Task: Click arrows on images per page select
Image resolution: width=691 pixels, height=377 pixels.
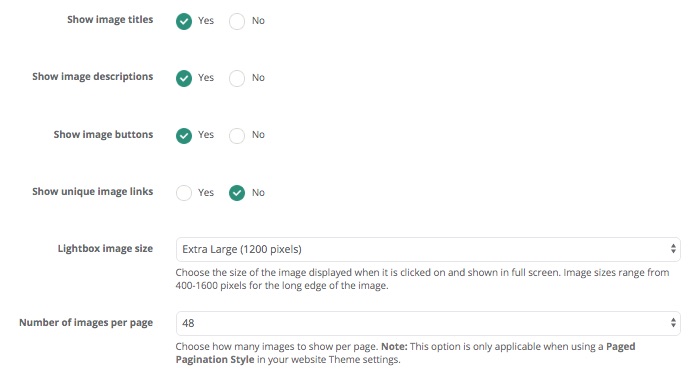Action: (673, 323)
